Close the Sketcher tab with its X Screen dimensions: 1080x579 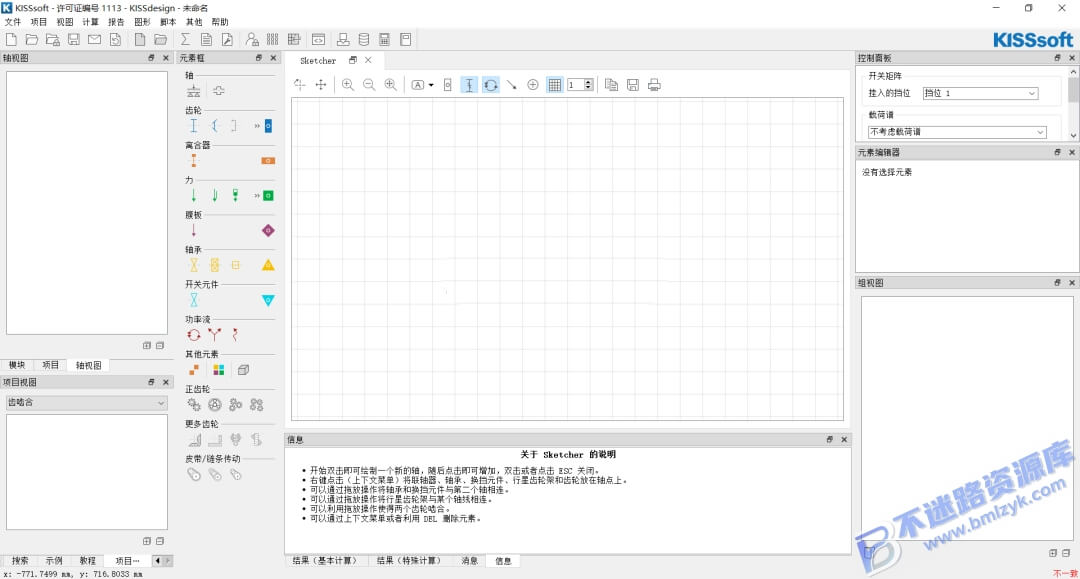pyautogui.click(x=368, y=60)
